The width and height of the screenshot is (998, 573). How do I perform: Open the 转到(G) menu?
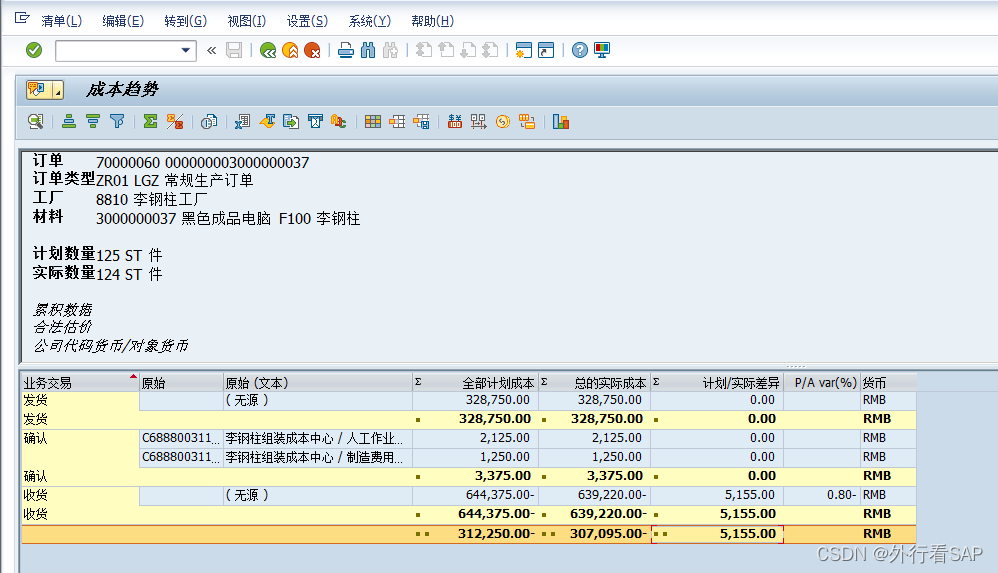[185, 21]
